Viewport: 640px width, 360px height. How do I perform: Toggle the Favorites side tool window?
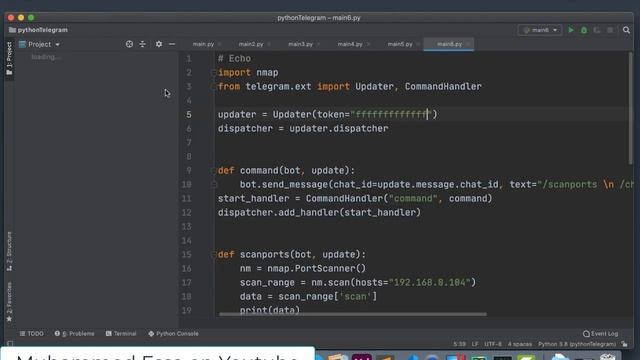[9, 301]
